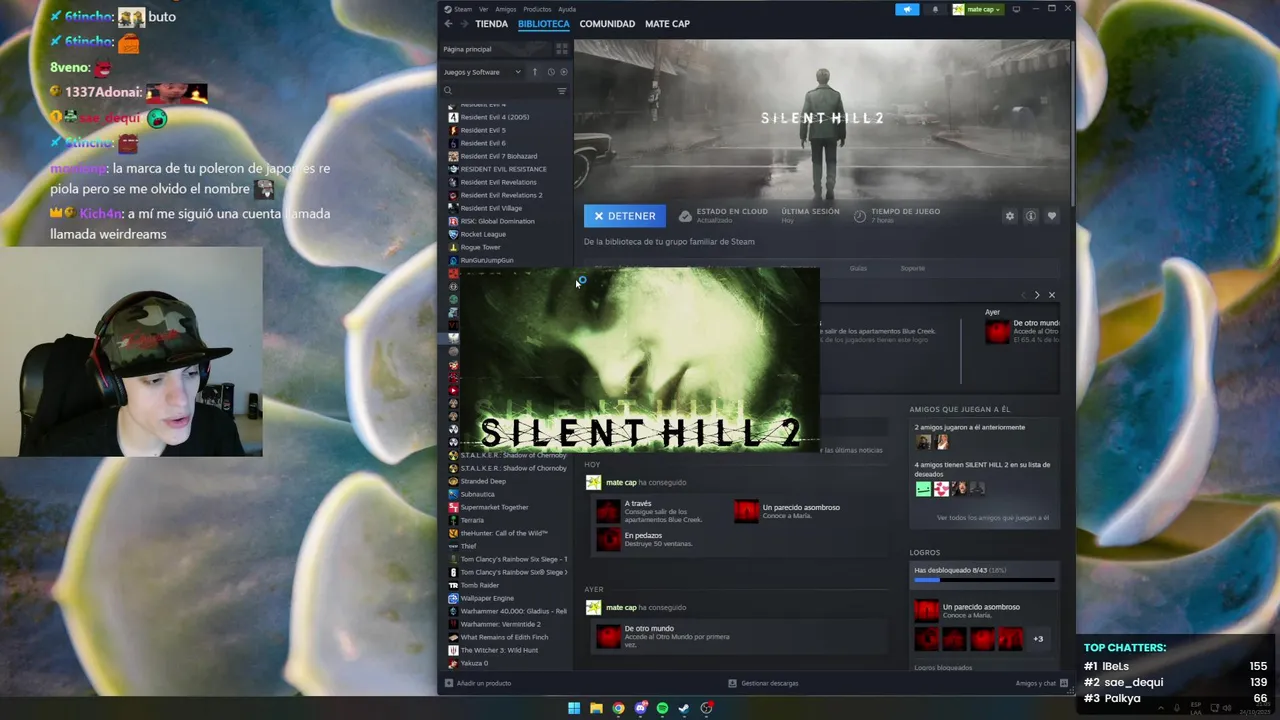Click Añadir un producto

pyautogui.click(x=478, y=683)
